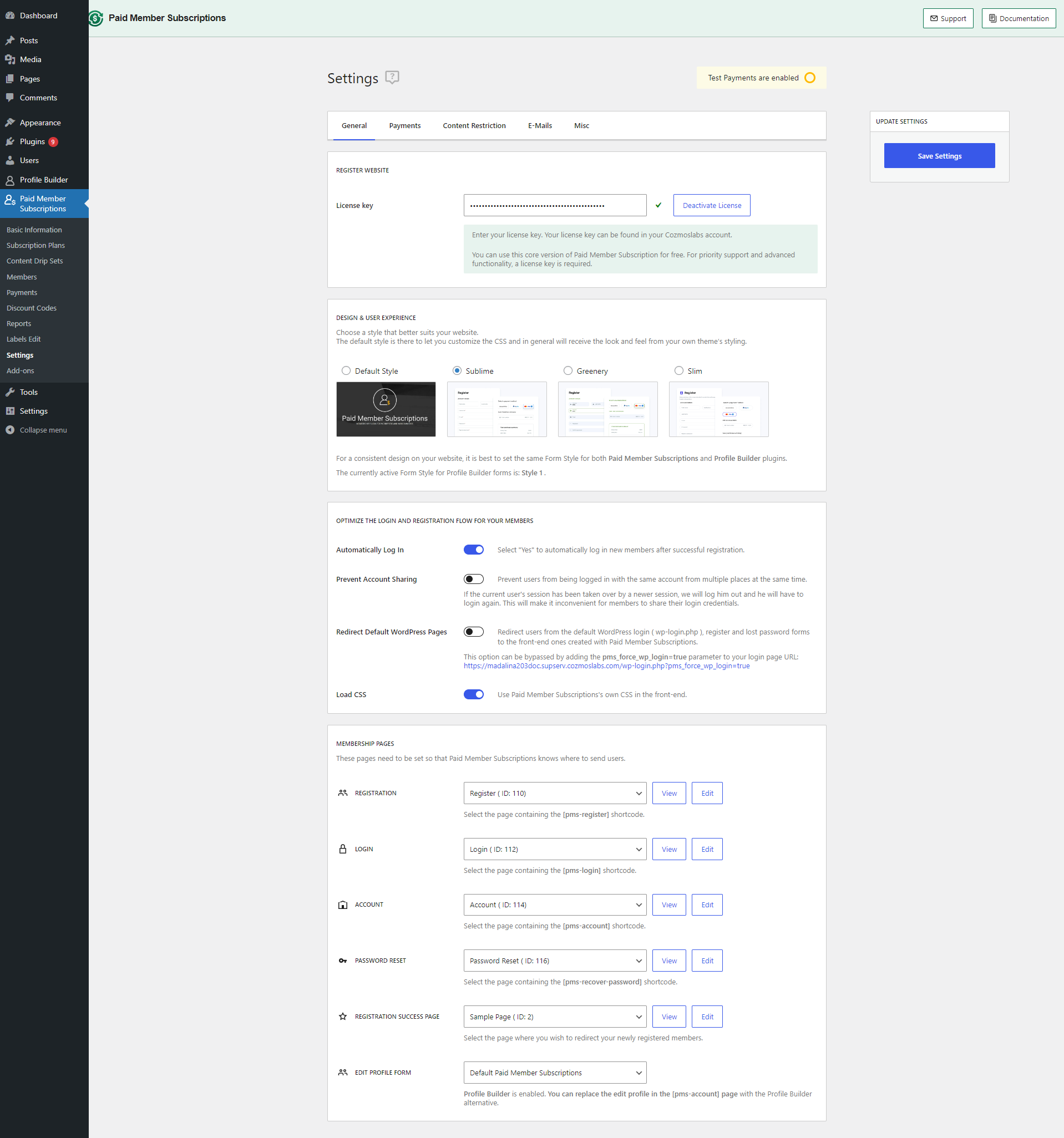Open Subscription Plans submenu item
Image resolution: width=1064 pixels, height=1138 pixels.
36,245
